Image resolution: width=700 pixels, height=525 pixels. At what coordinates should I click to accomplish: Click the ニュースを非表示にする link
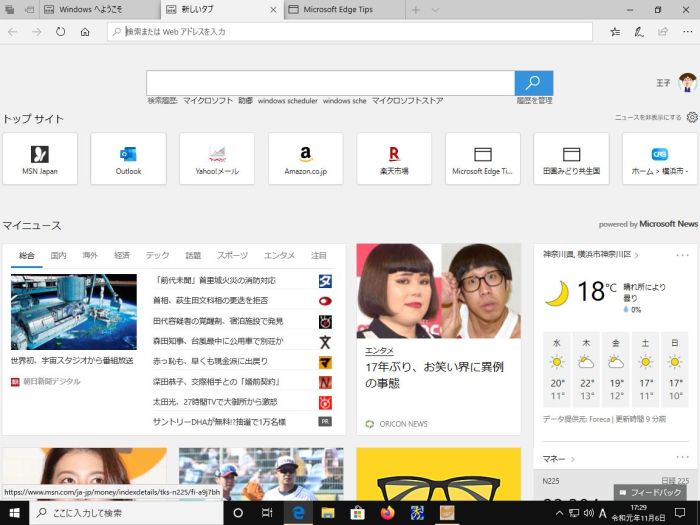tap(648, 118)
